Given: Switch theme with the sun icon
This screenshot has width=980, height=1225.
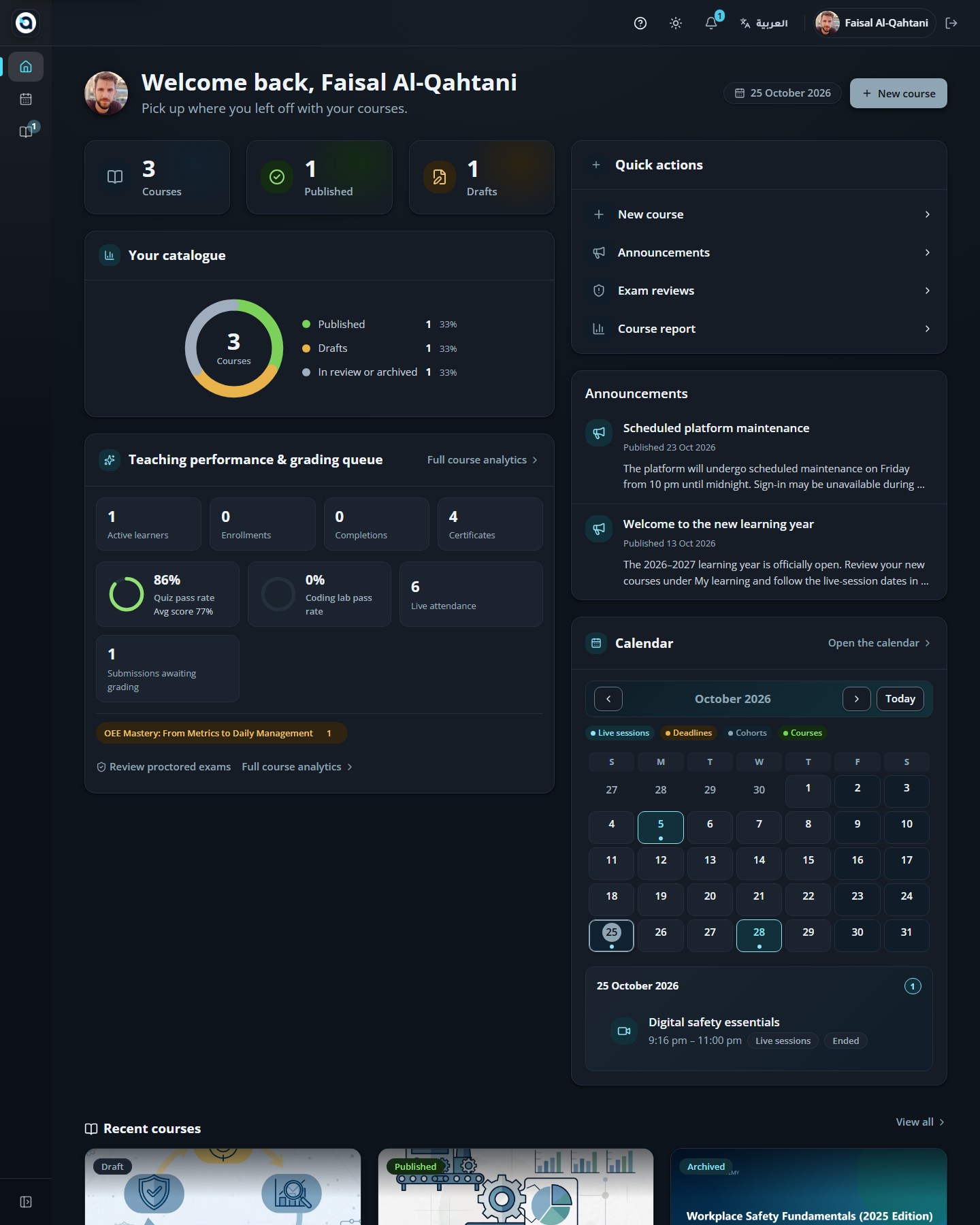Looking at the screenshot, I should (676, 23).
